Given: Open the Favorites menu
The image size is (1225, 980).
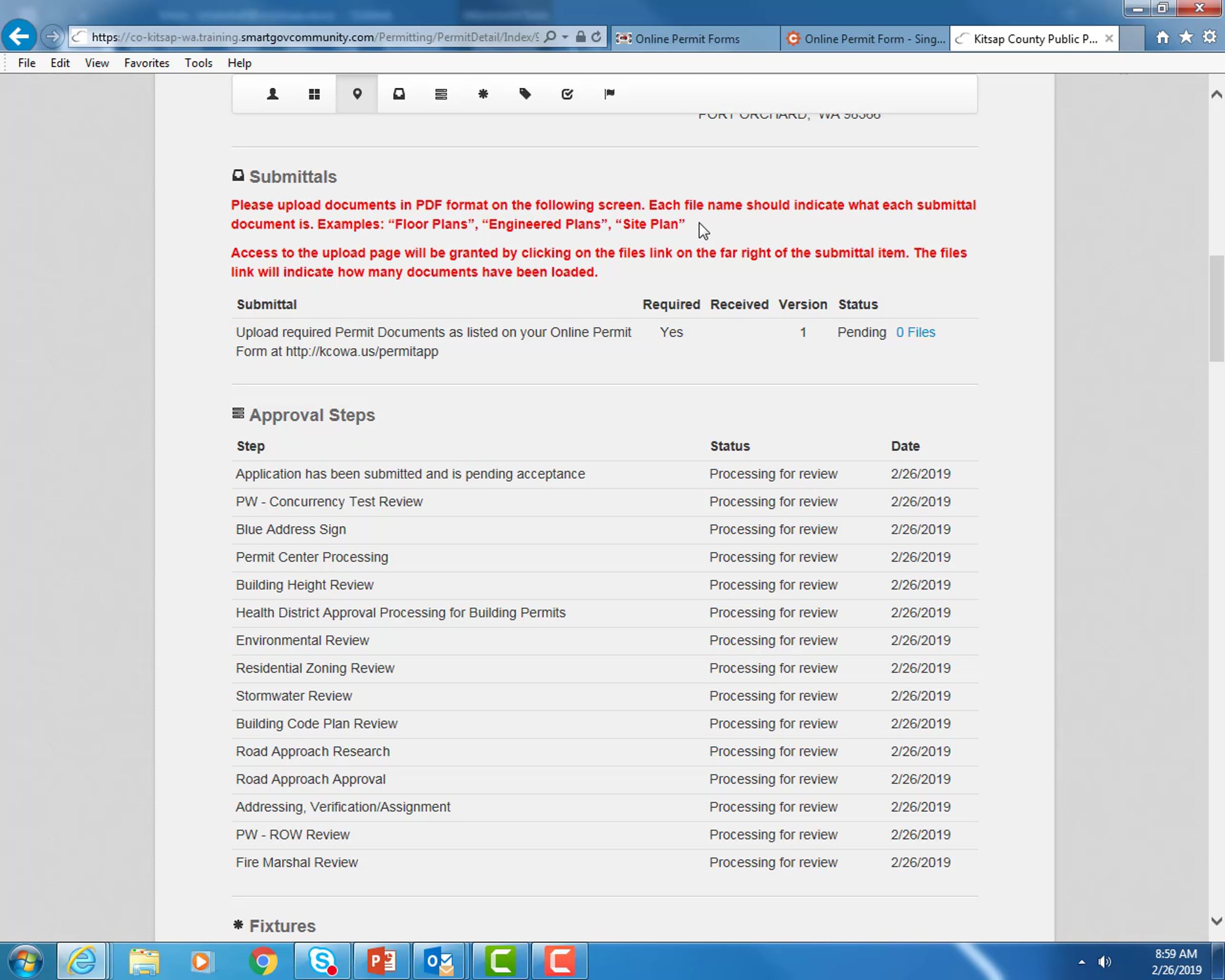Looking at the screenshot, I should [146, 63].
